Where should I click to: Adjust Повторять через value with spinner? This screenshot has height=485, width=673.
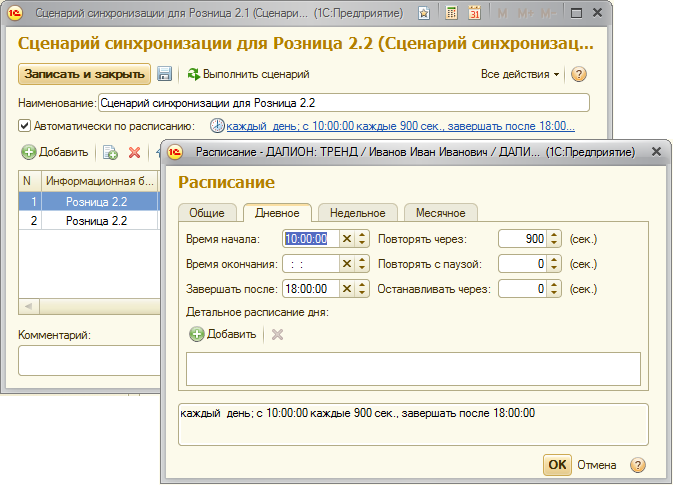[554, 239]
